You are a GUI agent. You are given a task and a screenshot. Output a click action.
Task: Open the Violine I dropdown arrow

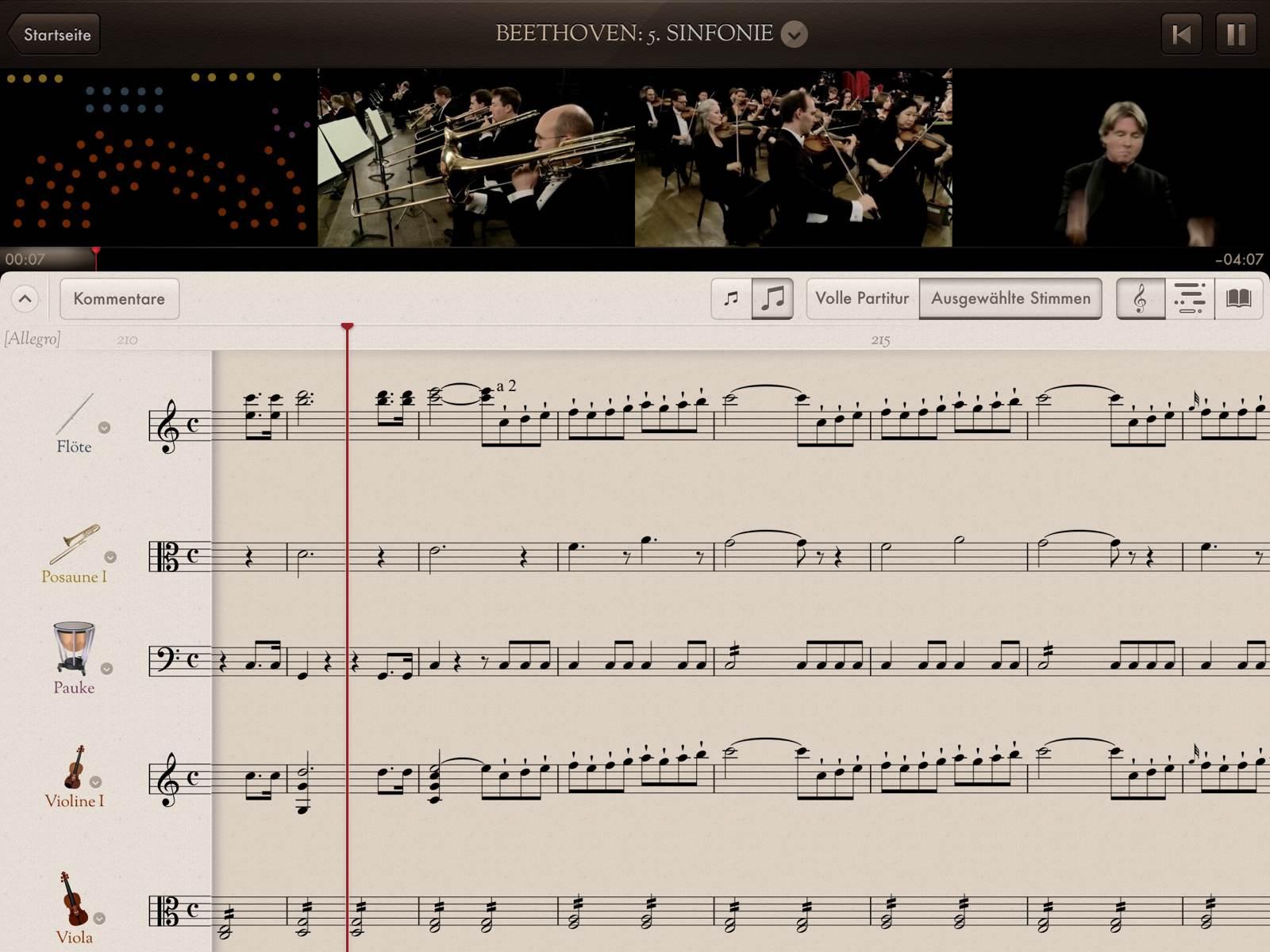click(95, 782)
